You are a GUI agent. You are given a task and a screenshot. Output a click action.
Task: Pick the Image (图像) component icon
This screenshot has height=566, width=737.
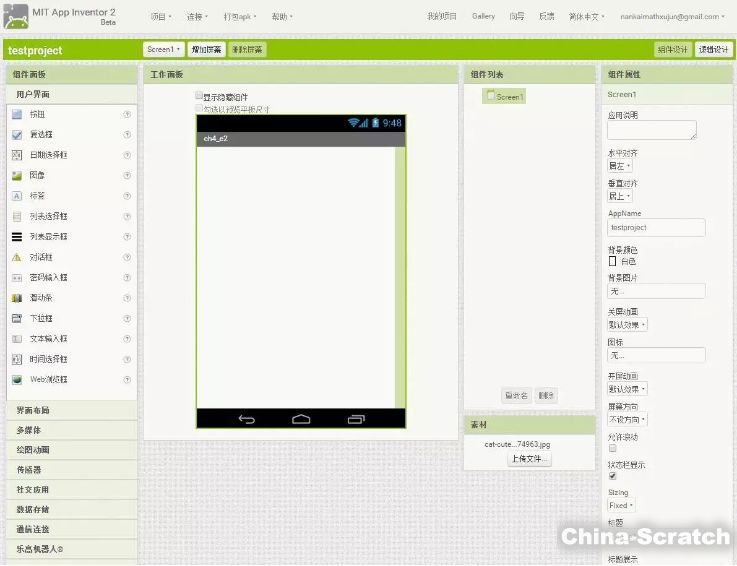17,175
